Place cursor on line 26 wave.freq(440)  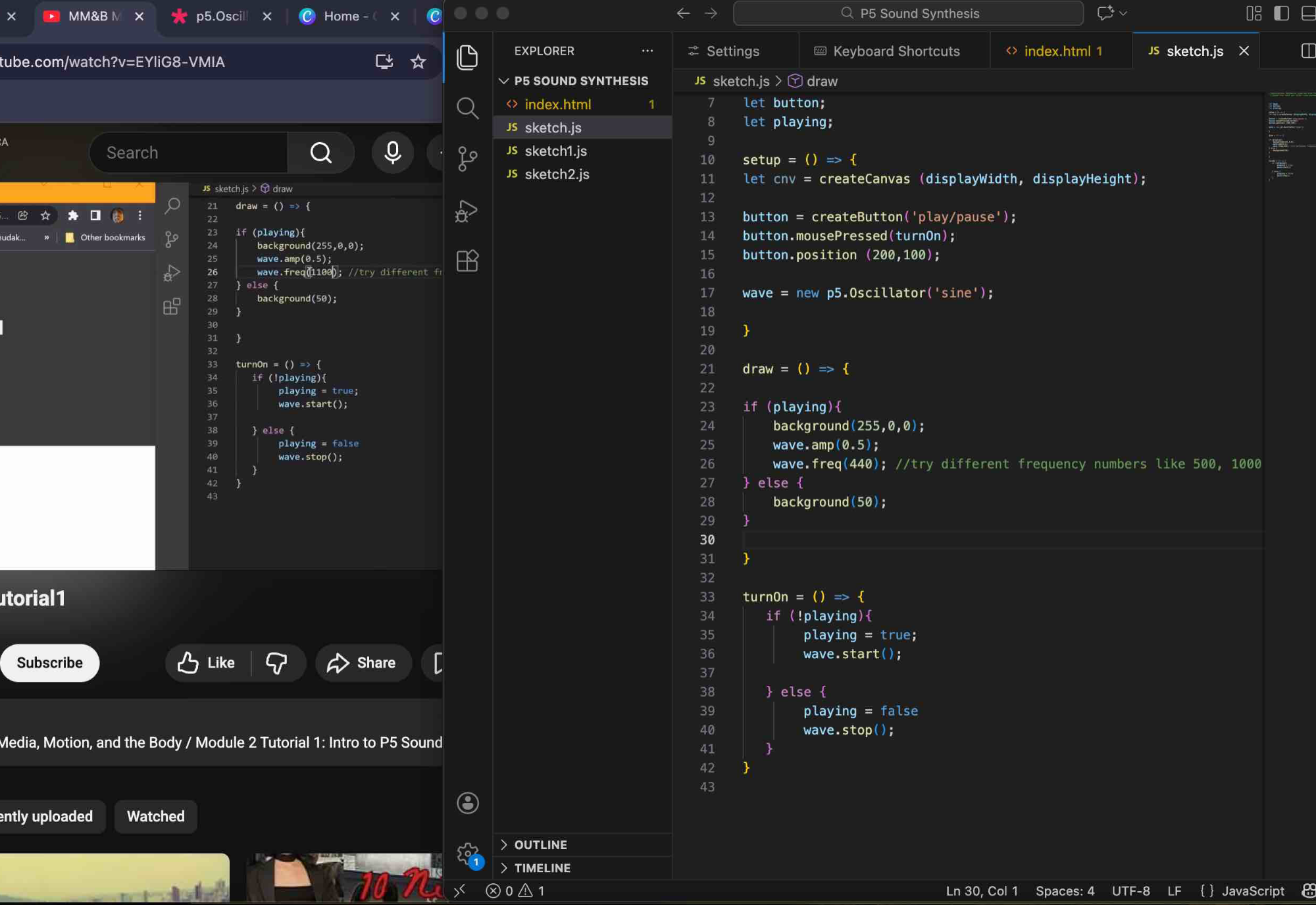coord(829,464)
